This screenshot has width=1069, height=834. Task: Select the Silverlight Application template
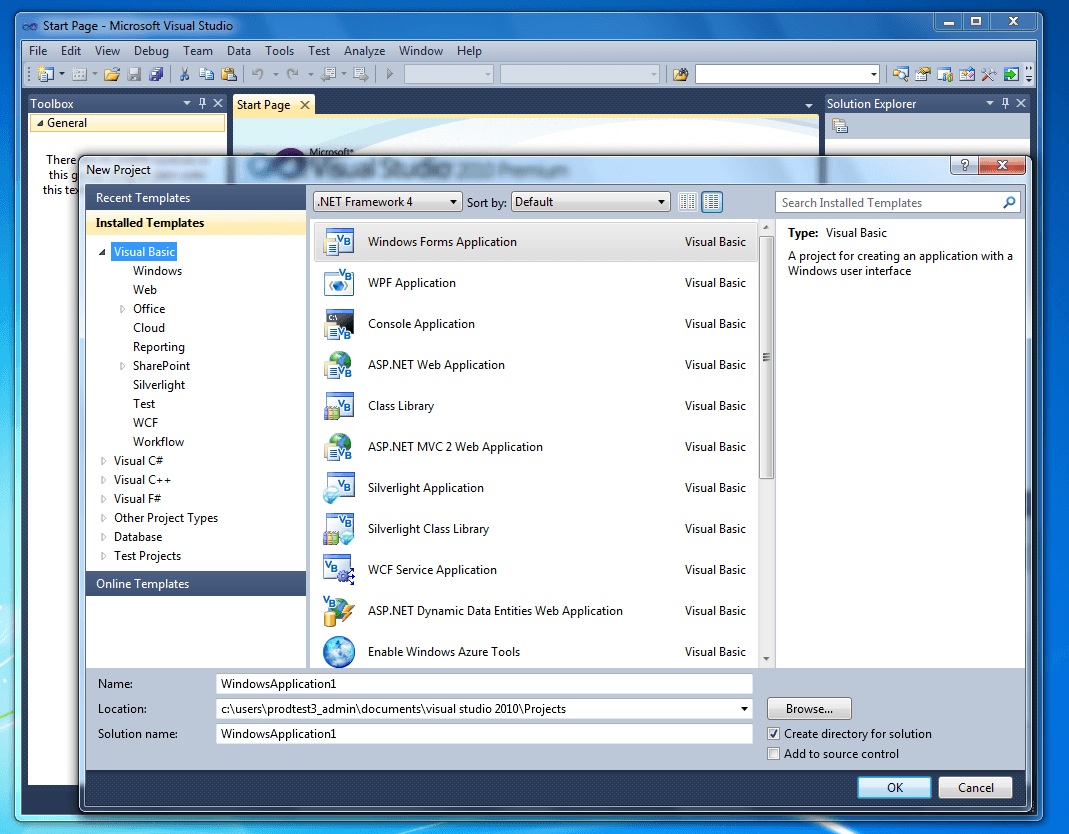point(535,488)
